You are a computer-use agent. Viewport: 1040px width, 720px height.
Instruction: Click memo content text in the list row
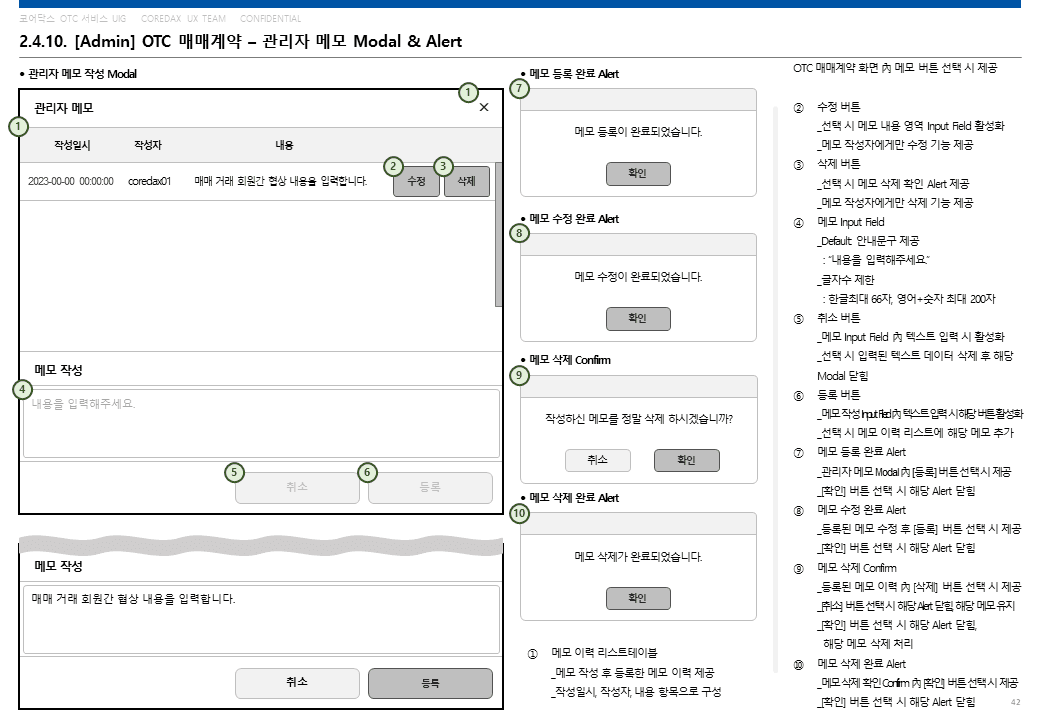(281, 181)
